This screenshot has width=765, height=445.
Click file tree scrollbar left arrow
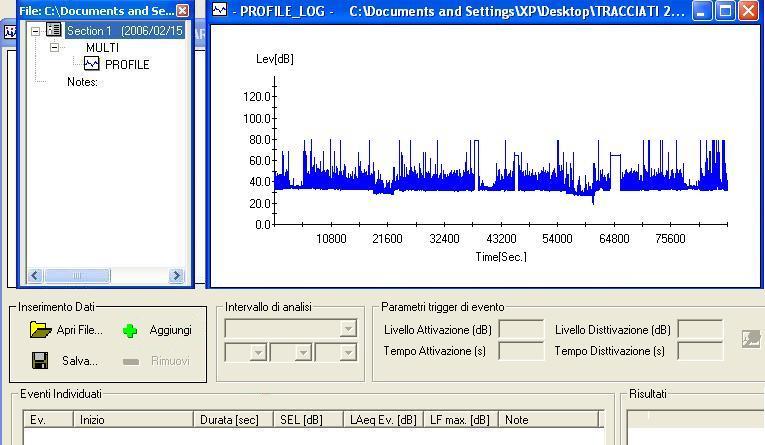point(35,276)
